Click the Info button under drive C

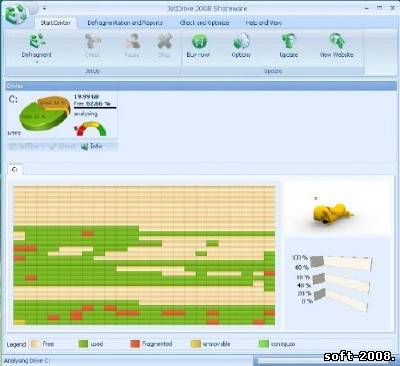coord(92,146)
